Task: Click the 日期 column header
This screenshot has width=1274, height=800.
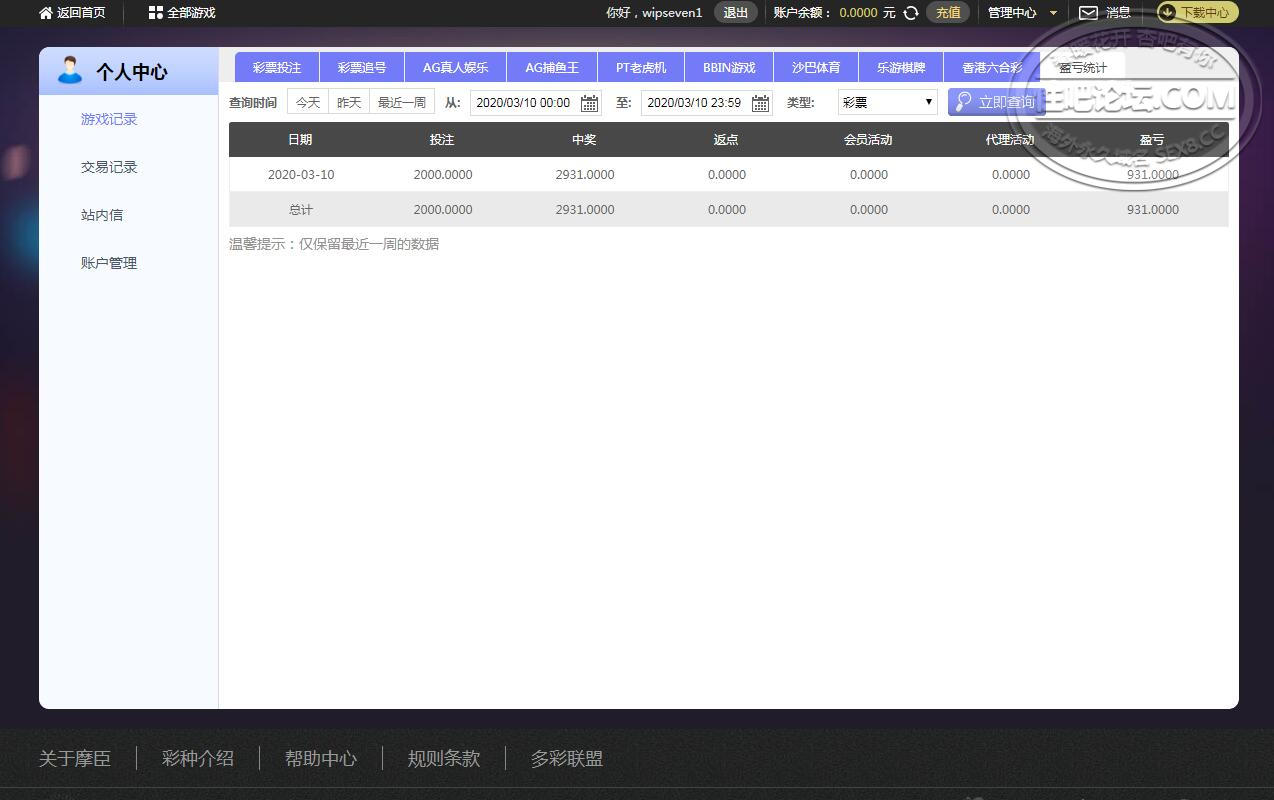Action: pos(300,140)
